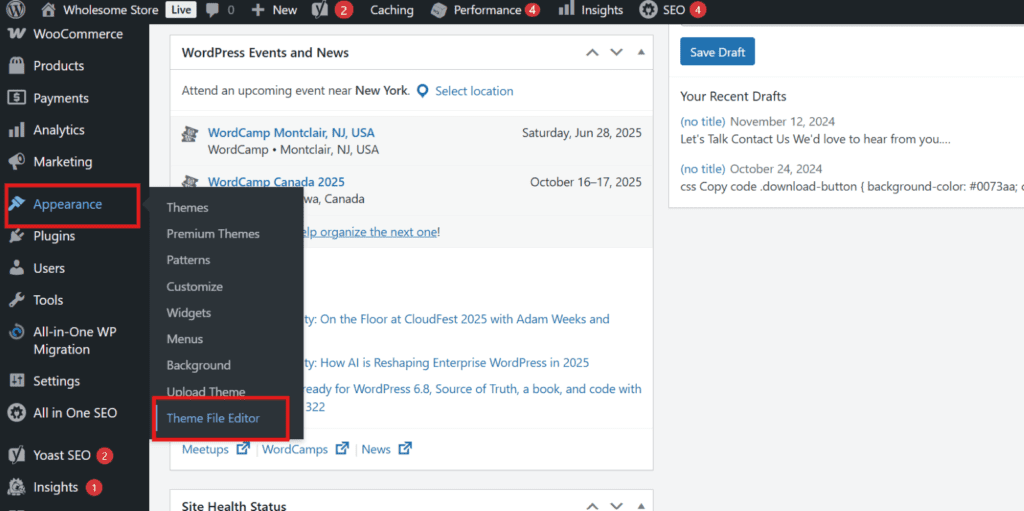
Task: Choose Widgets from the Appearance submenu
Action: pyautogui.click(x=188, y=312)
